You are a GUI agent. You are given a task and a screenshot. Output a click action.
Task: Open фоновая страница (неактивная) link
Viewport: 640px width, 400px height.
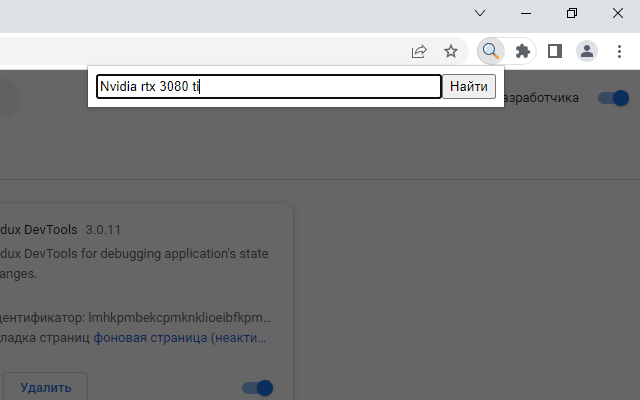(x=180, y=338)
